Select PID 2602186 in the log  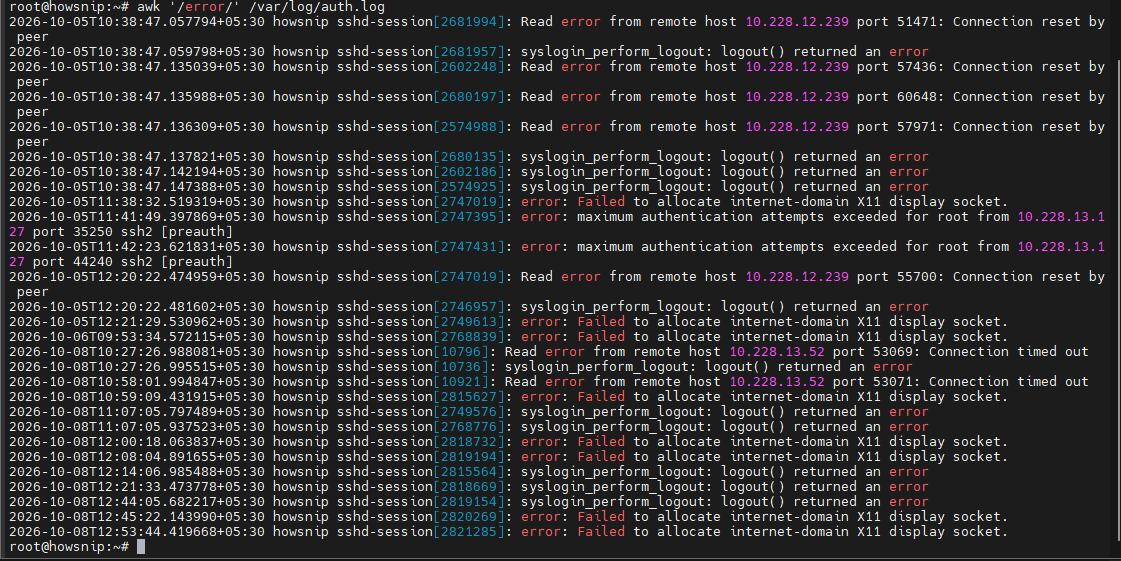[469, 172]
